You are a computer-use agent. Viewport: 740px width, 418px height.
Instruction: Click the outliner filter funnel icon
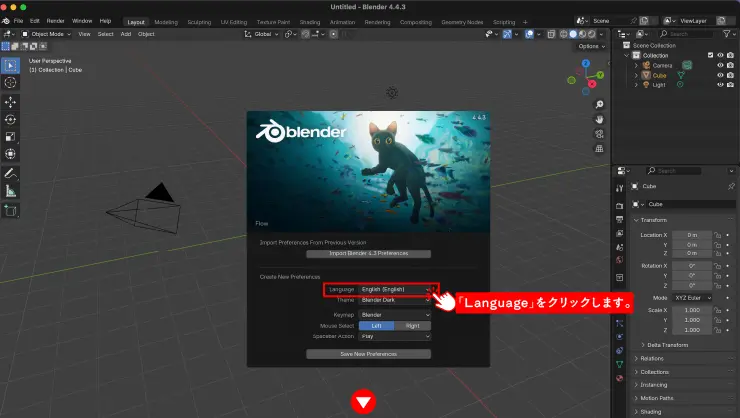(727, 33)
